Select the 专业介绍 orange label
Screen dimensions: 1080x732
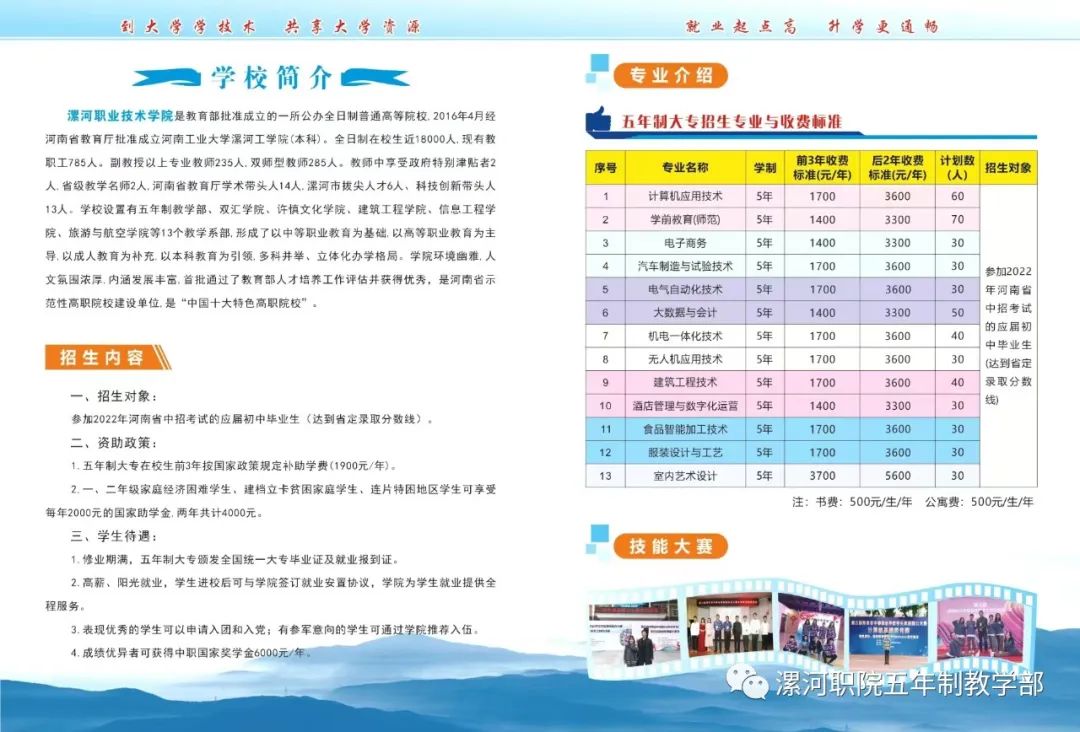tap(670, 75)
